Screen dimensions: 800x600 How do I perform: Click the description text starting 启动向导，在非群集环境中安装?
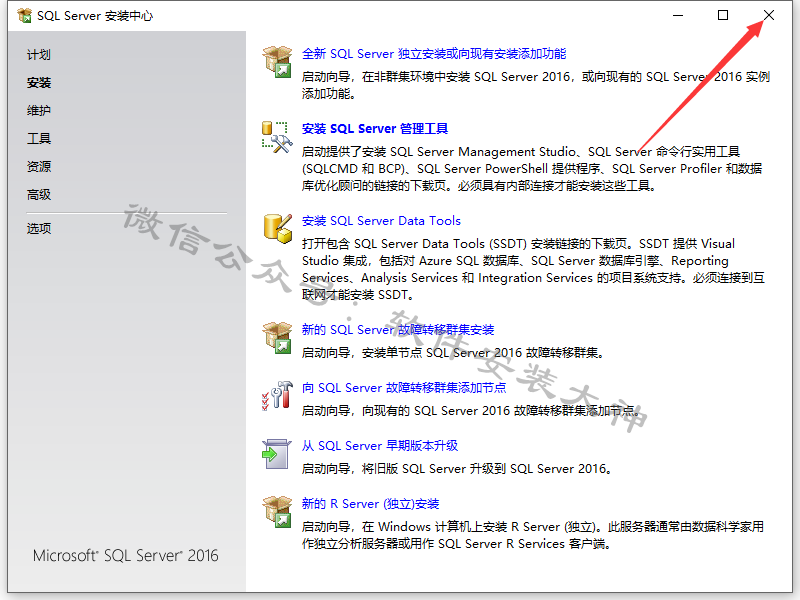point(536,85)
